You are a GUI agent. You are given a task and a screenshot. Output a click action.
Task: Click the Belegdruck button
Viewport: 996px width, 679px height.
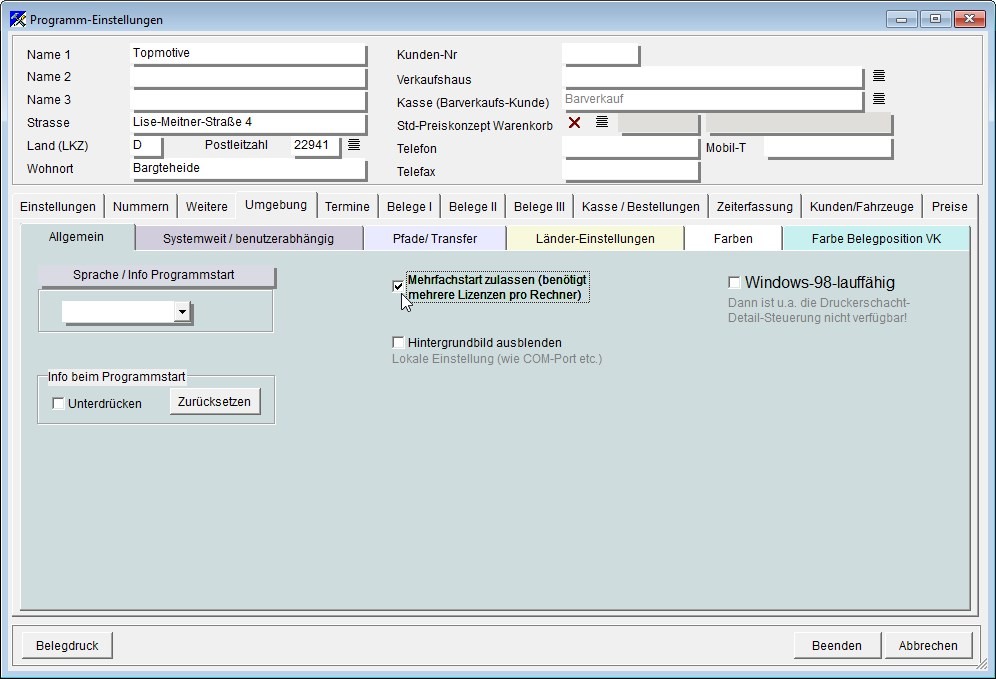pos(67,645)
